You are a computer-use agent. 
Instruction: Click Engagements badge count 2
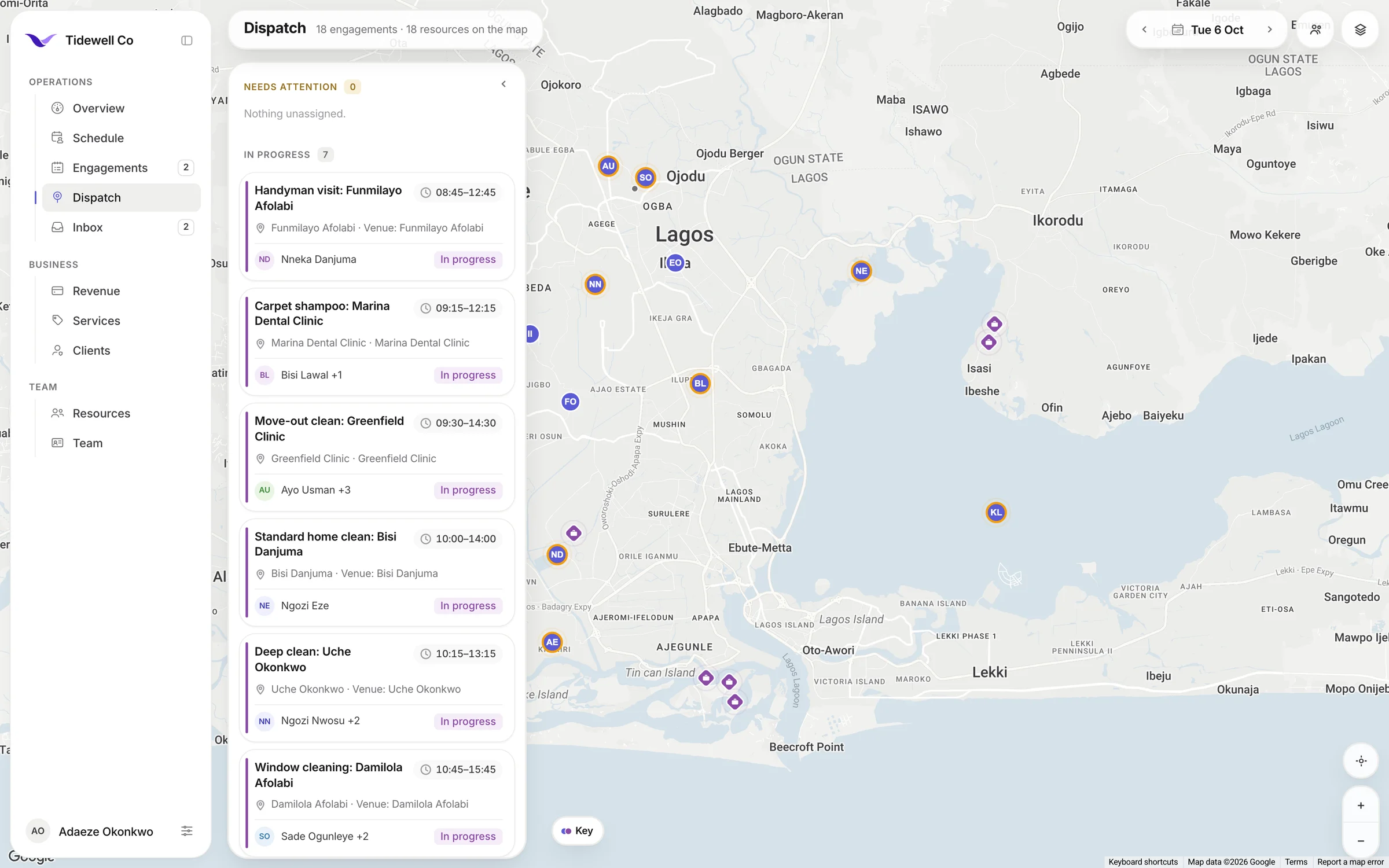[186, 167]
